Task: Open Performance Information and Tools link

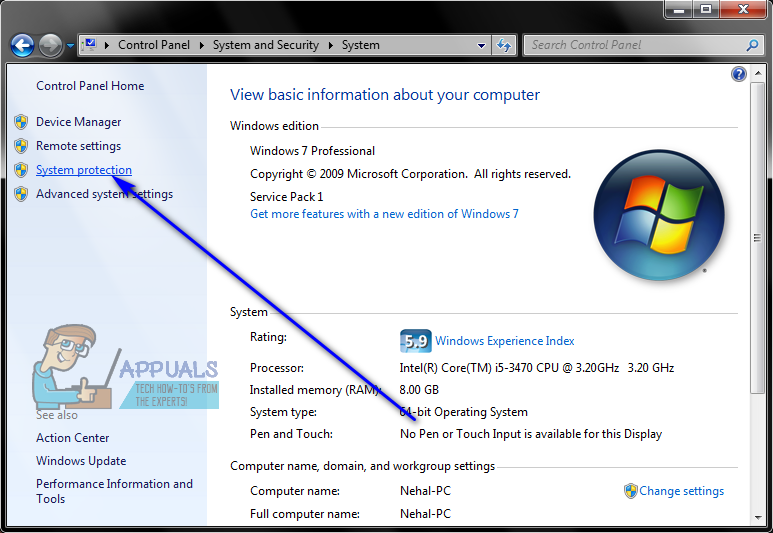Action: click(x=114, y=491)
